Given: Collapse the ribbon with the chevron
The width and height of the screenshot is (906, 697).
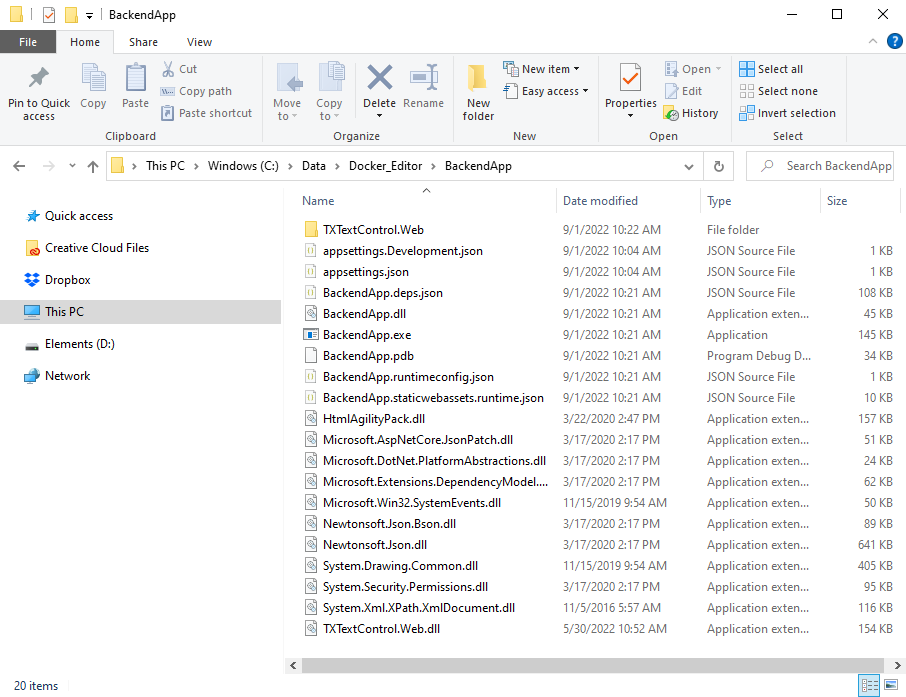Looking at the screenshot, I should point(872,41).
